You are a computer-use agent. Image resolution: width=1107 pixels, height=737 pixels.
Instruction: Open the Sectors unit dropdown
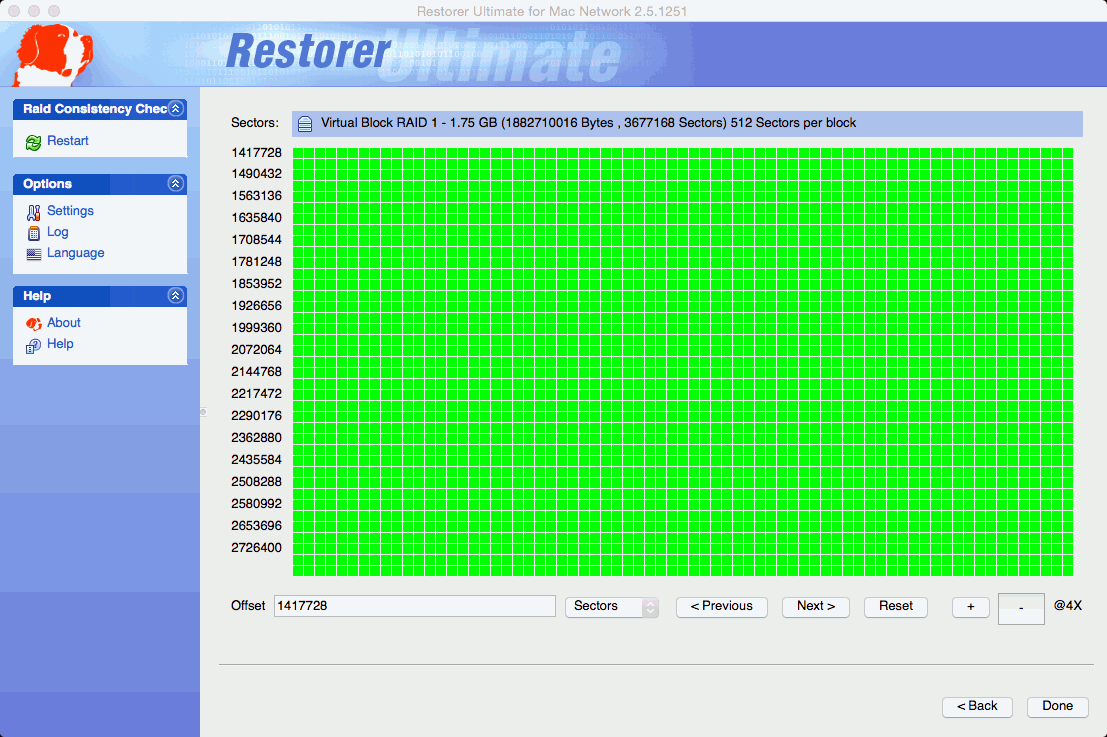pyautogui.click(x=611, y=607)
